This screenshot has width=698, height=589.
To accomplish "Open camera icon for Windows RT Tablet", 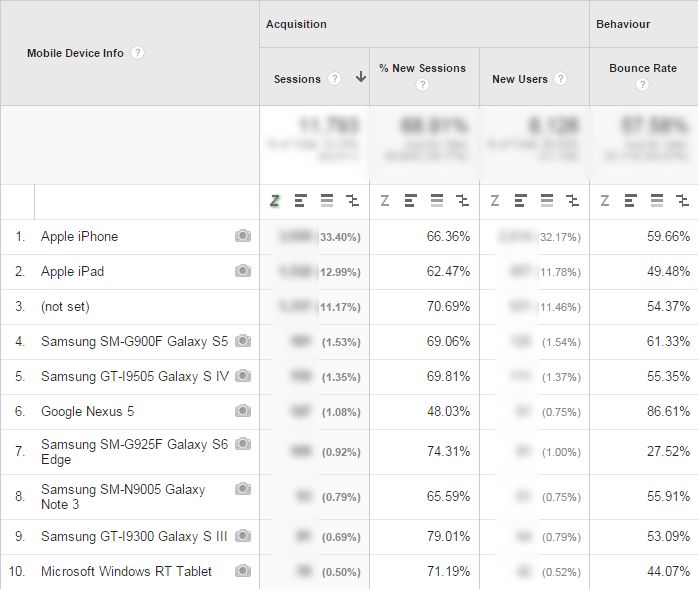I will (243, 571).
